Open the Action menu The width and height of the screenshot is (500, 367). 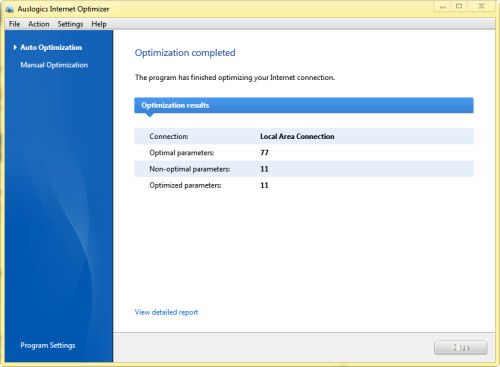pyautogui.click(x=39, y=24)
